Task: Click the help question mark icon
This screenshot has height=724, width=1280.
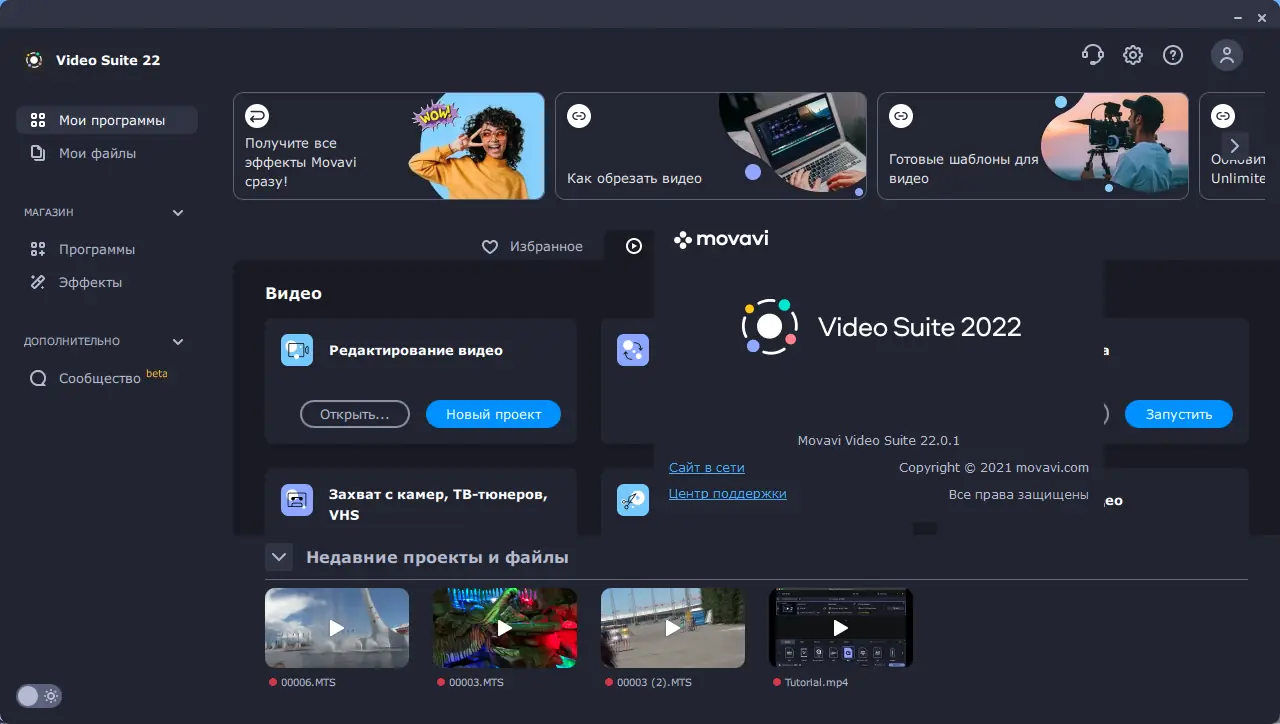Action: (x=1172, y=55)
